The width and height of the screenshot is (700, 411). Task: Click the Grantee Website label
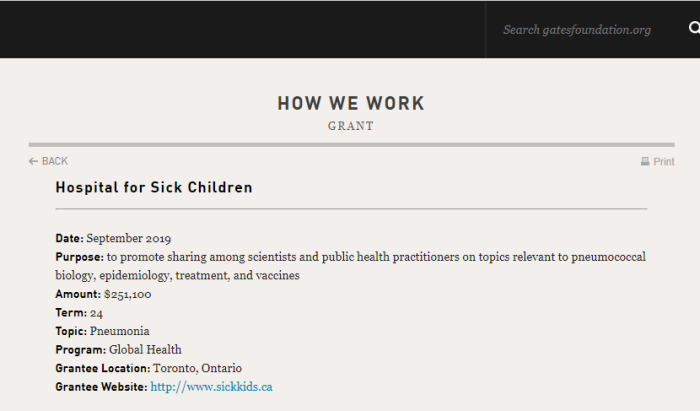pos(101,386)
